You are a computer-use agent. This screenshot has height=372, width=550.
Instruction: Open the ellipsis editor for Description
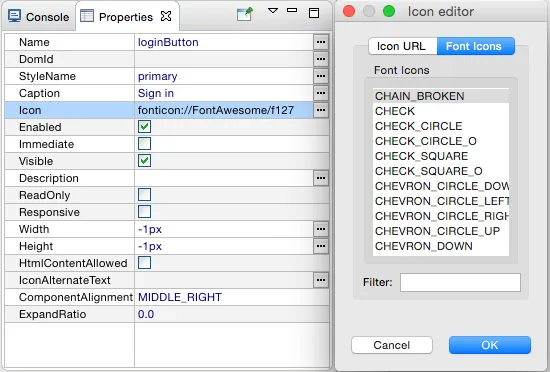coord(321,178)
